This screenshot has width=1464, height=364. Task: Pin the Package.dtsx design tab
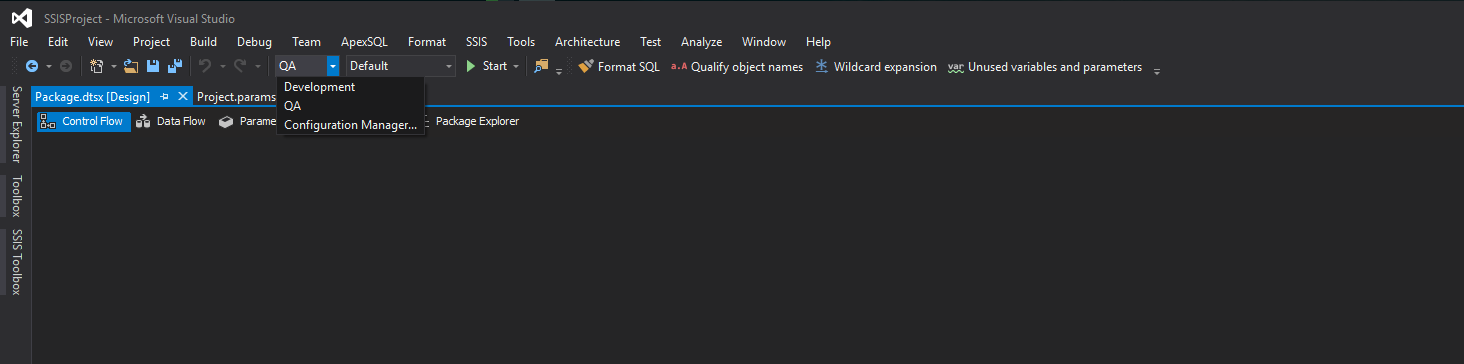[x=164, y=97]
